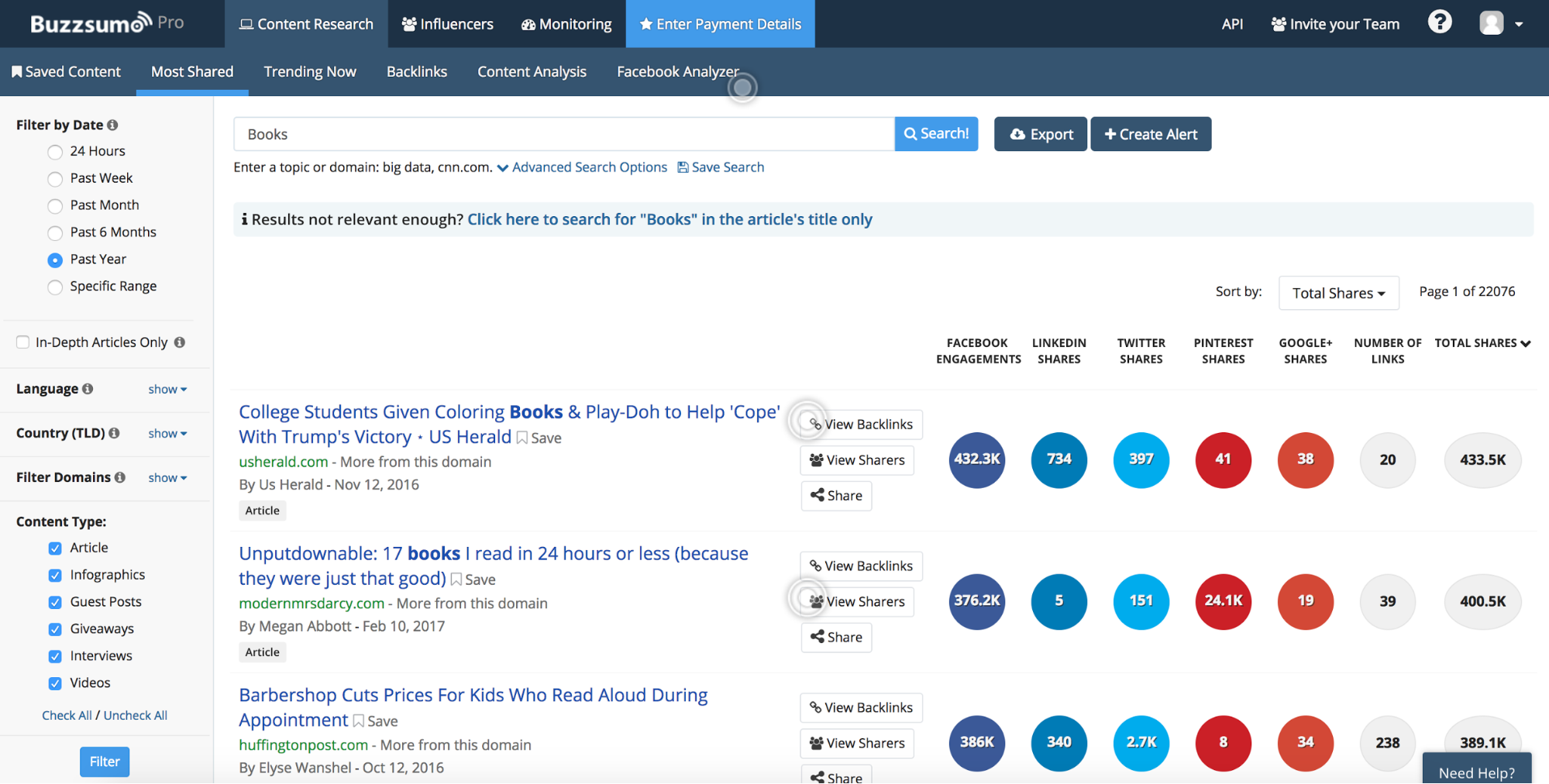
Task: Uncheck the Videos content type
Action: [55, 683]
